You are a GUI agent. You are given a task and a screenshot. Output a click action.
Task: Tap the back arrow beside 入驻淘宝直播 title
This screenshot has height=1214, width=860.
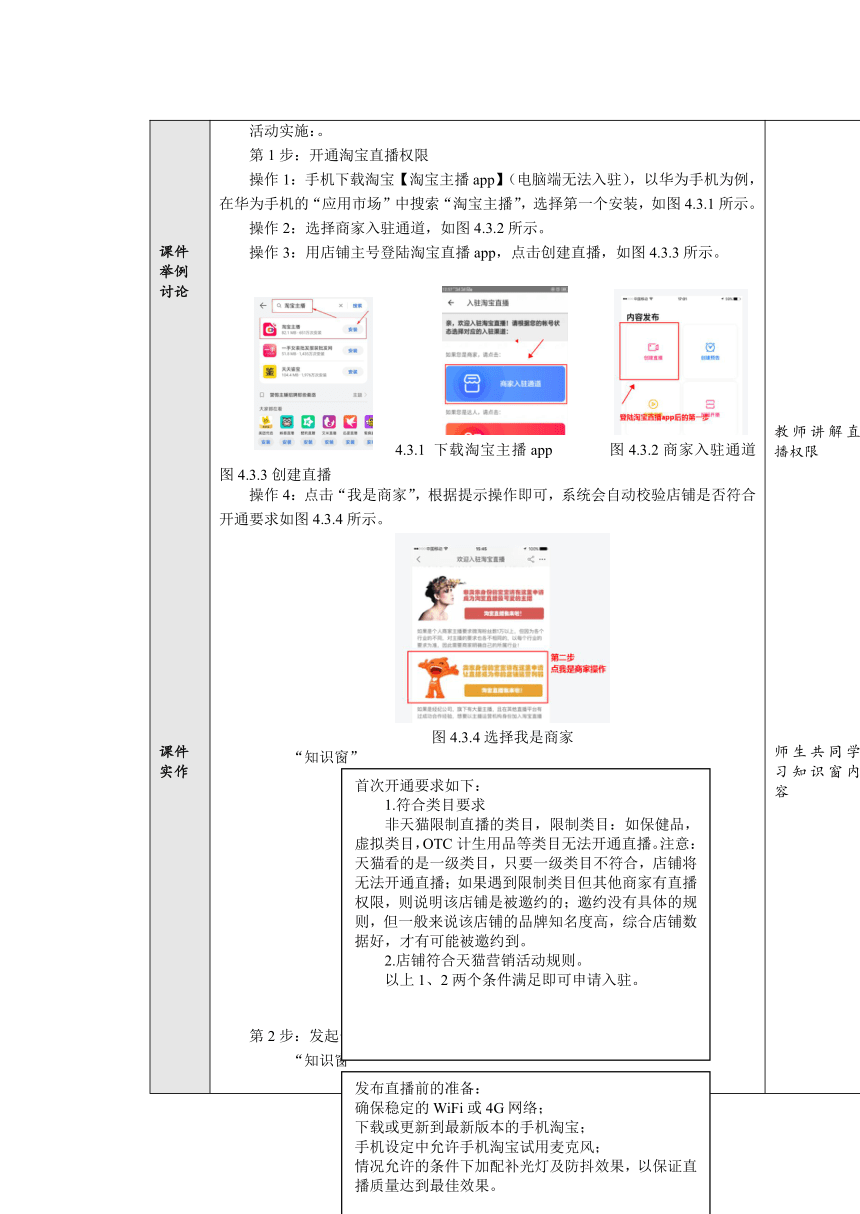click(x=452, y=302)
